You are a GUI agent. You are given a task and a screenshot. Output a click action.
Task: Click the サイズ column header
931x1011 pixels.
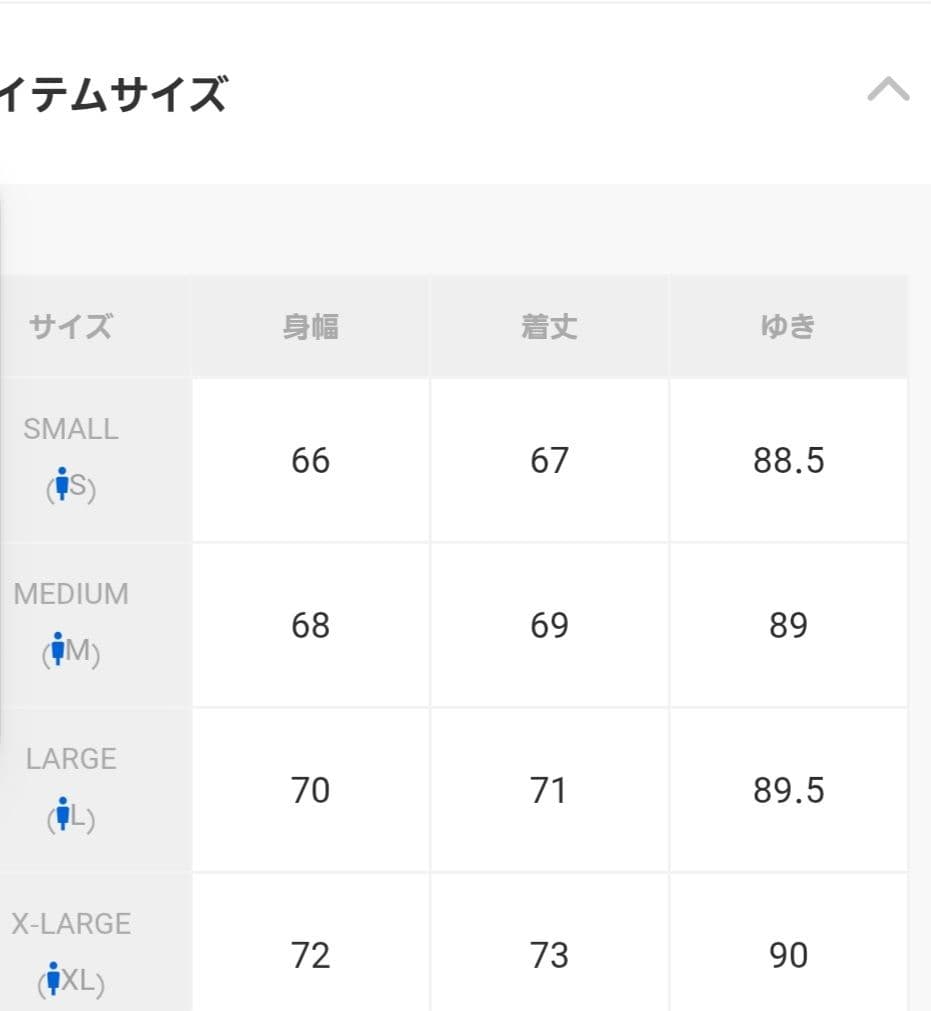71,327
